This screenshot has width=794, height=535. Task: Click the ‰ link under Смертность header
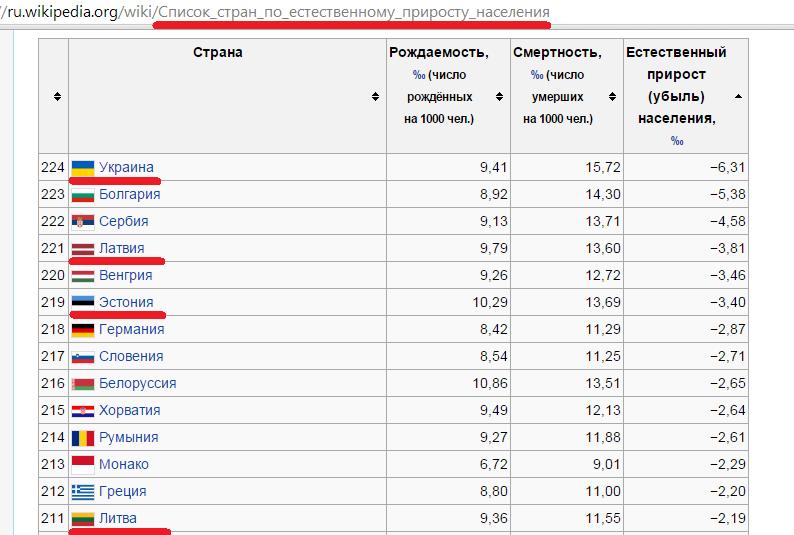[537, 75]
